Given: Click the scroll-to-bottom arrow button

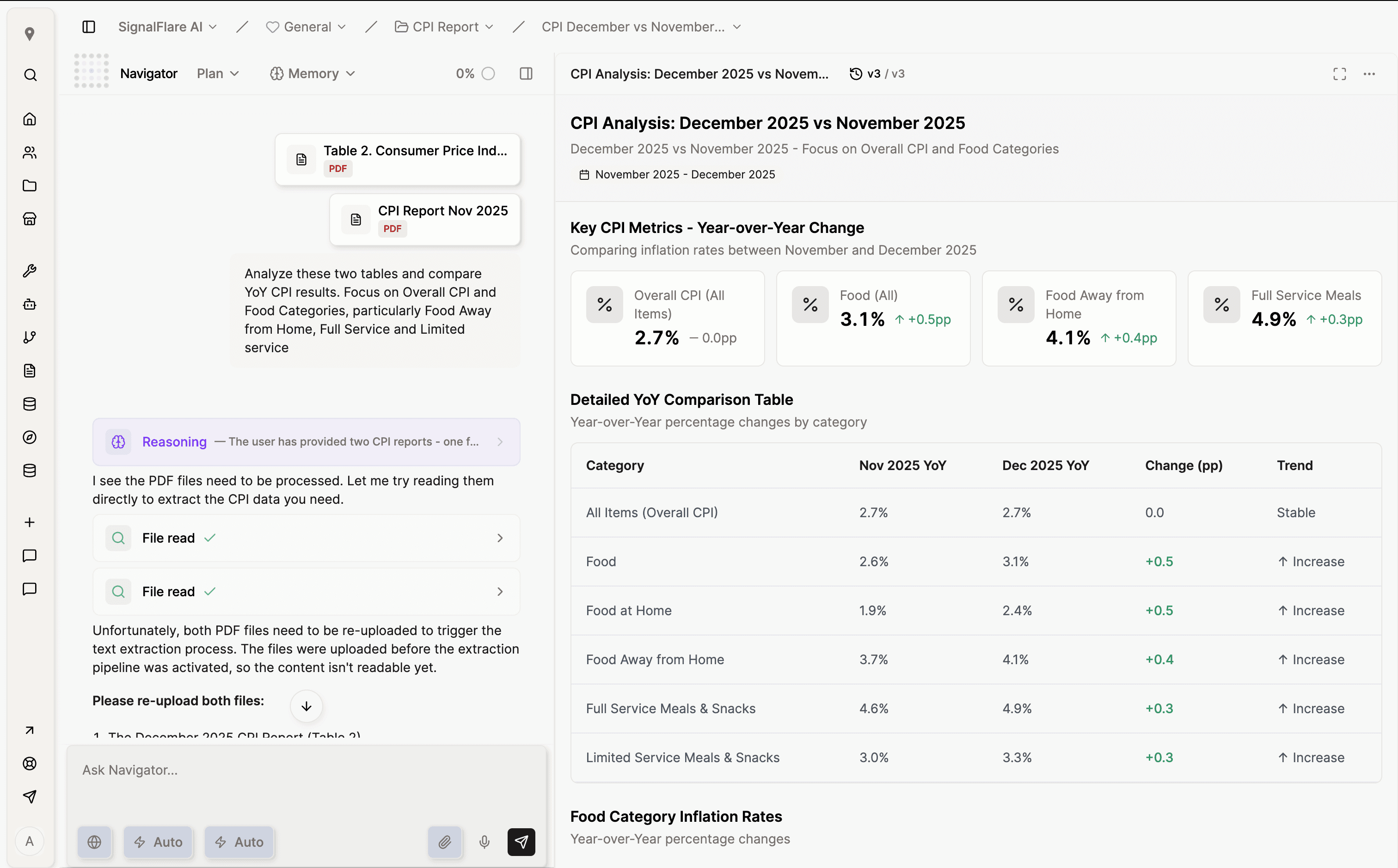Looking at the screenshot, I should pyautogui.click(x=306, y=706).
